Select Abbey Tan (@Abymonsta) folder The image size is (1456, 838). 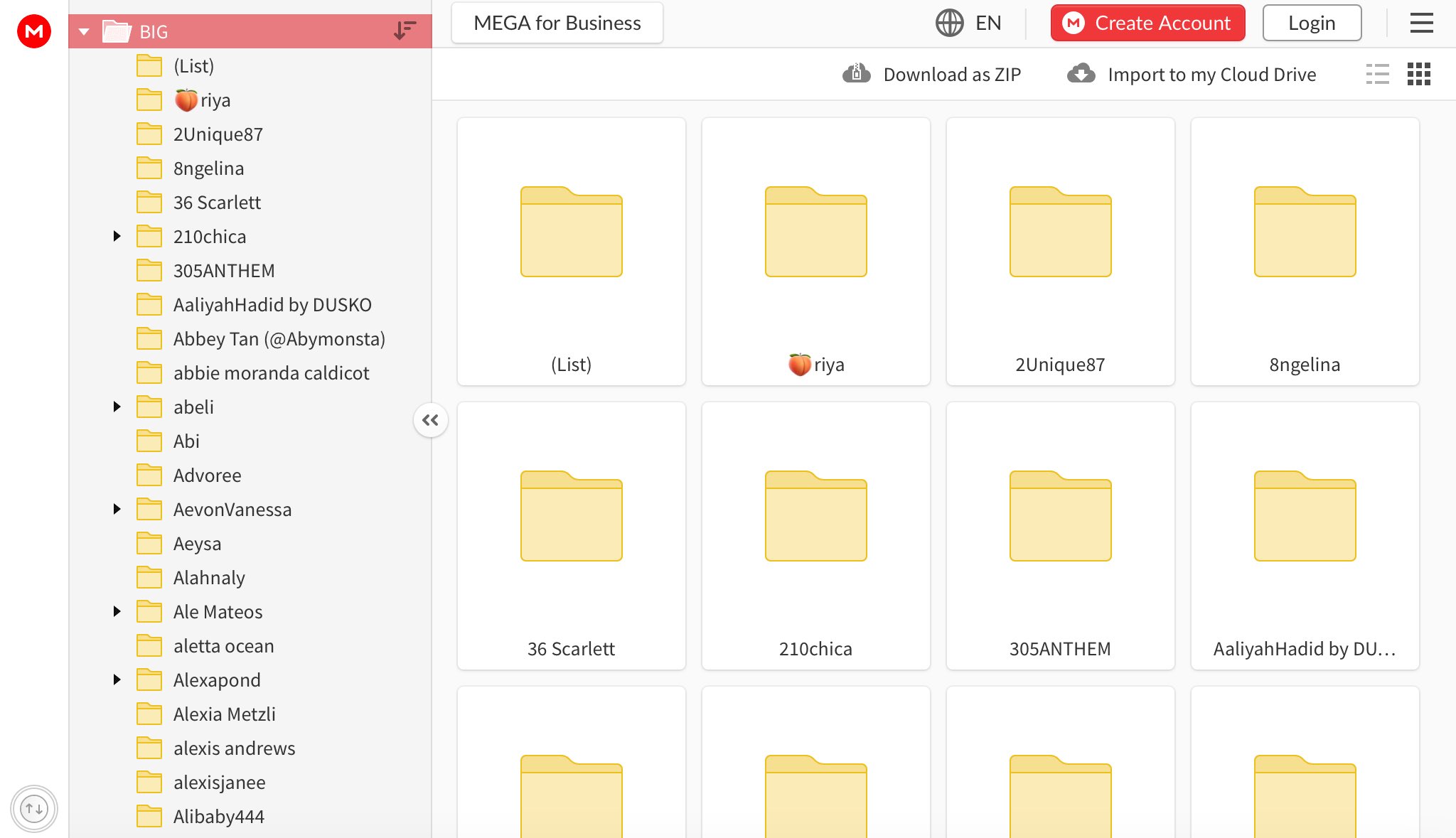(x=250, y=339)
